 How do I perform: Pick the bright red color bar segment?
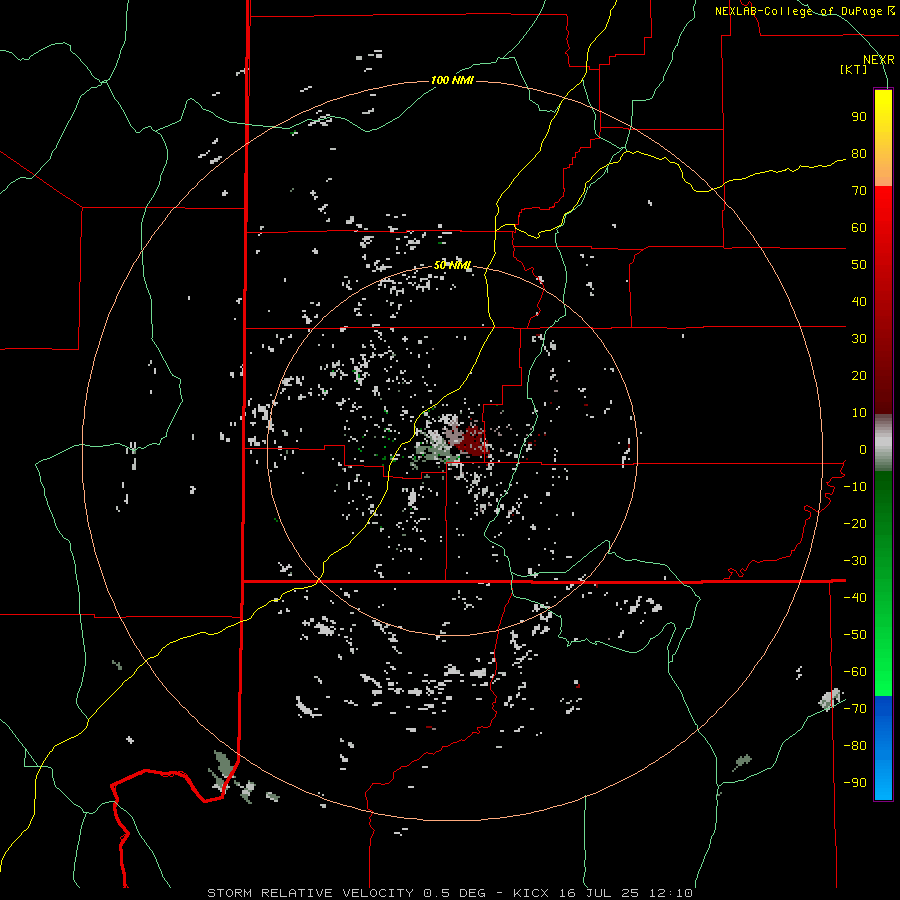883,212
